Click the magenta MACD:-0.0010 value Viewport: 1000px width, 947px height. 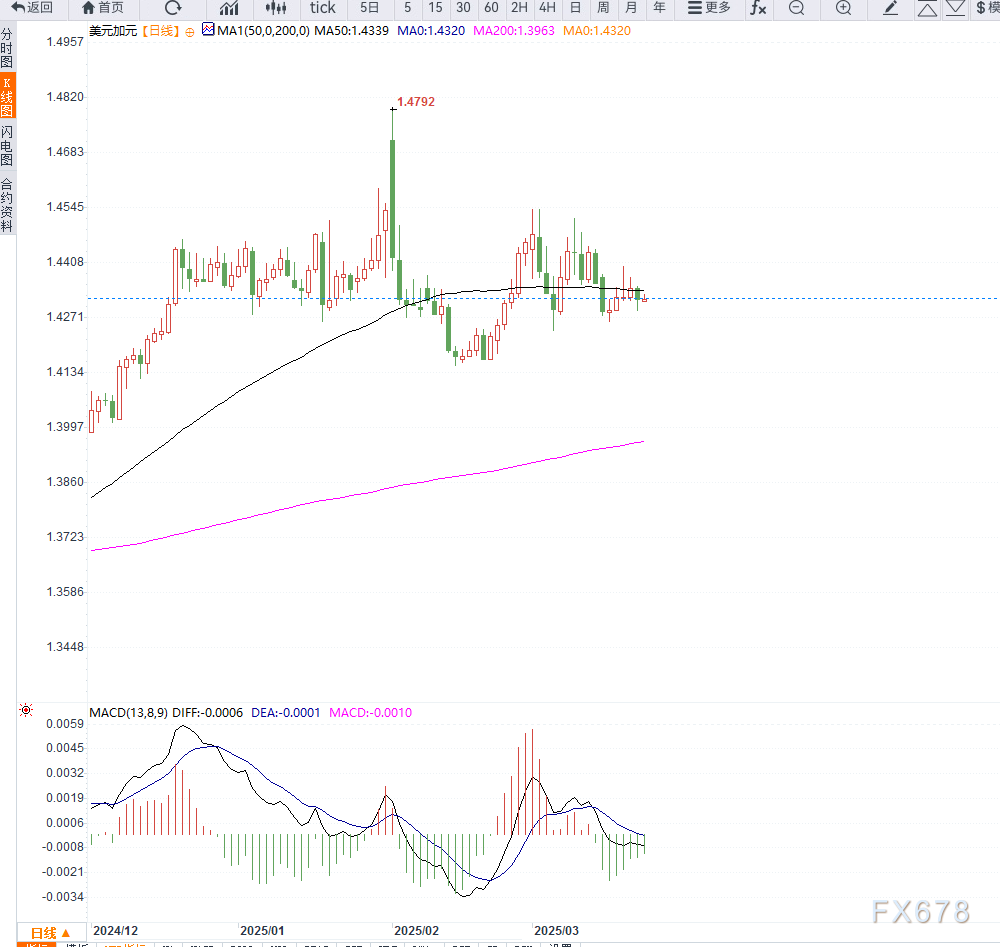tap(371, 712)
